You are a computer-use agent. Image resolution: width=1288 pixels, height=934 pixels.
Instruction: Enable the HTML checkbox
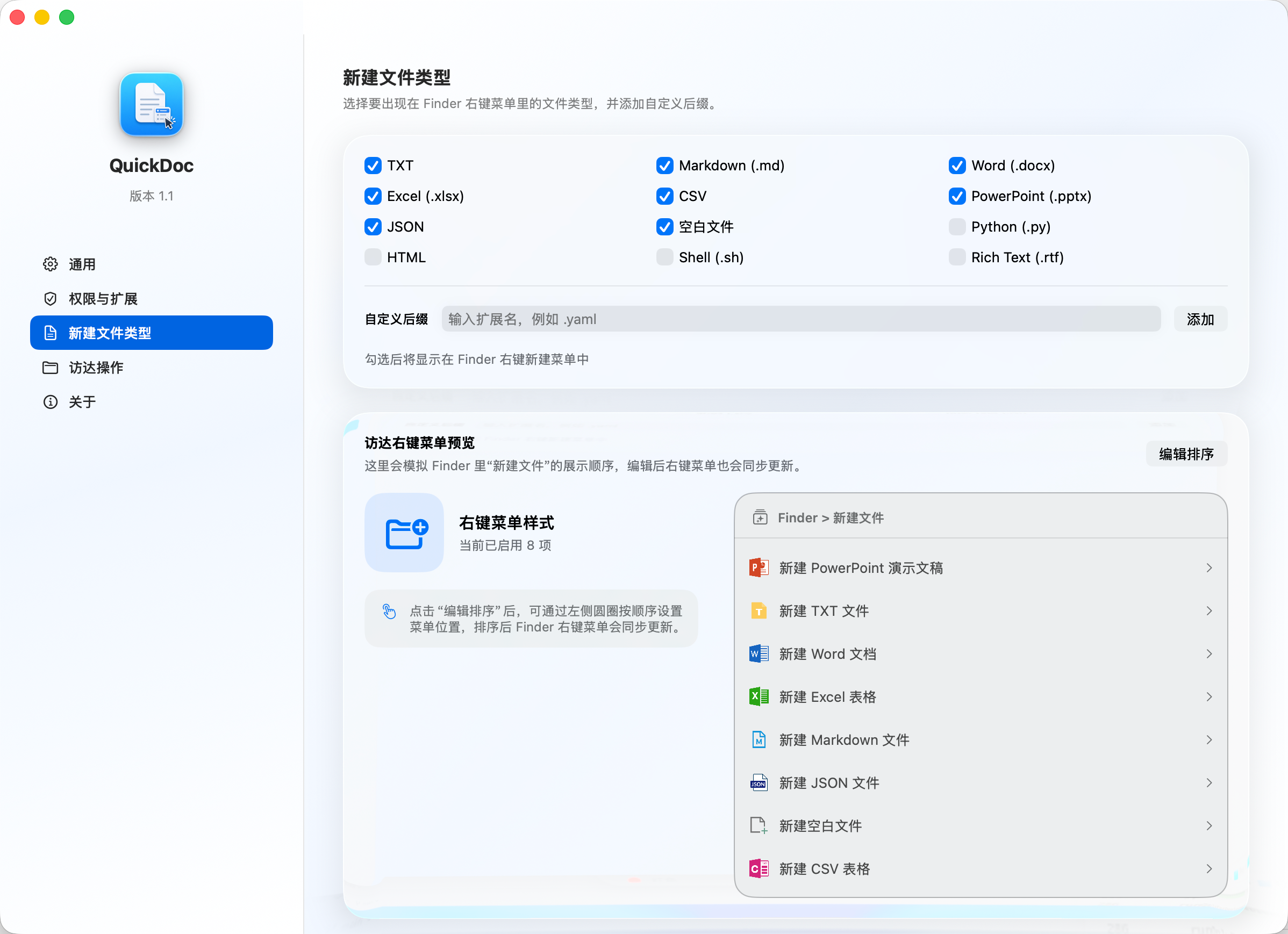tap(373, 257)
